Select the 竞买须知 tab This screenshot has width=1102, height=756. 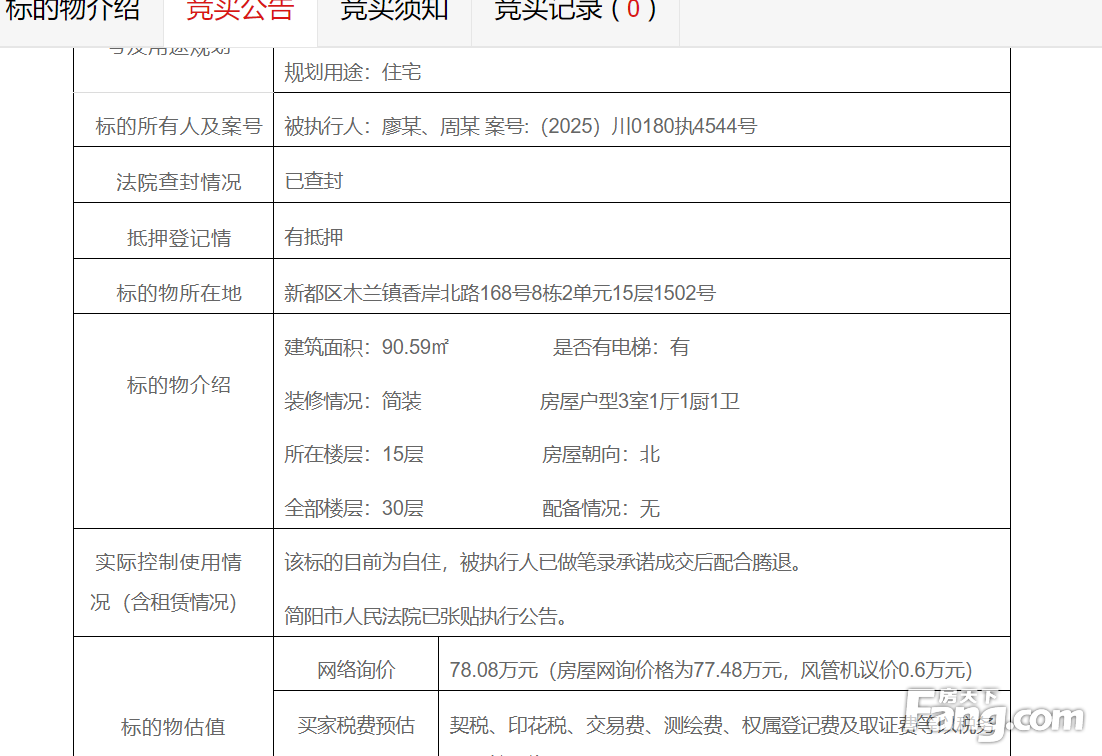(394, 11)
